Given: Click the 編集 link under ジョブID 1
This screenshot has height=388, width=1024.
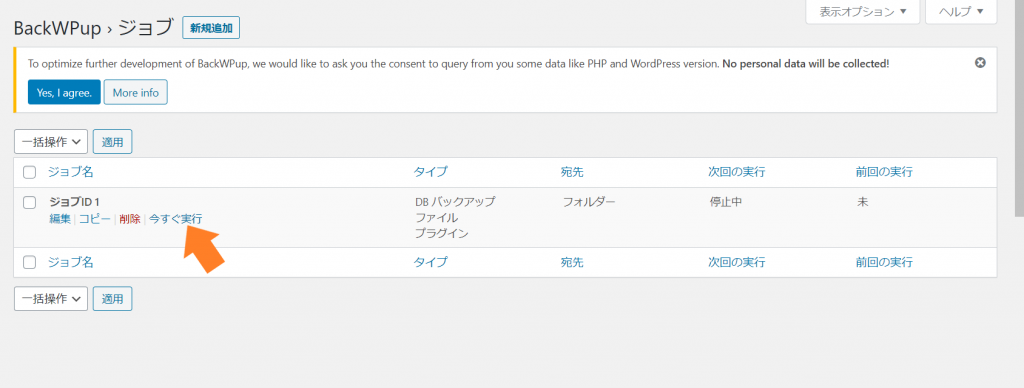Looking at the screenshot, I should [x=60, y=219].
